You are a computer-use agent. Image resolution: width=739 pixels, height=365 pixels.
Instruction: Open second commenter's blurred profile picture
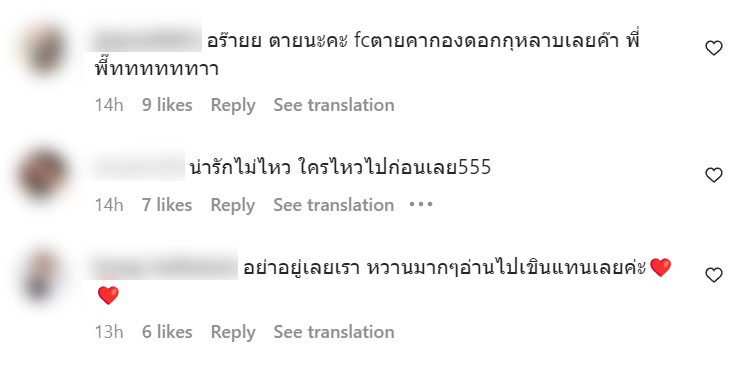click(x=43, y=174)
